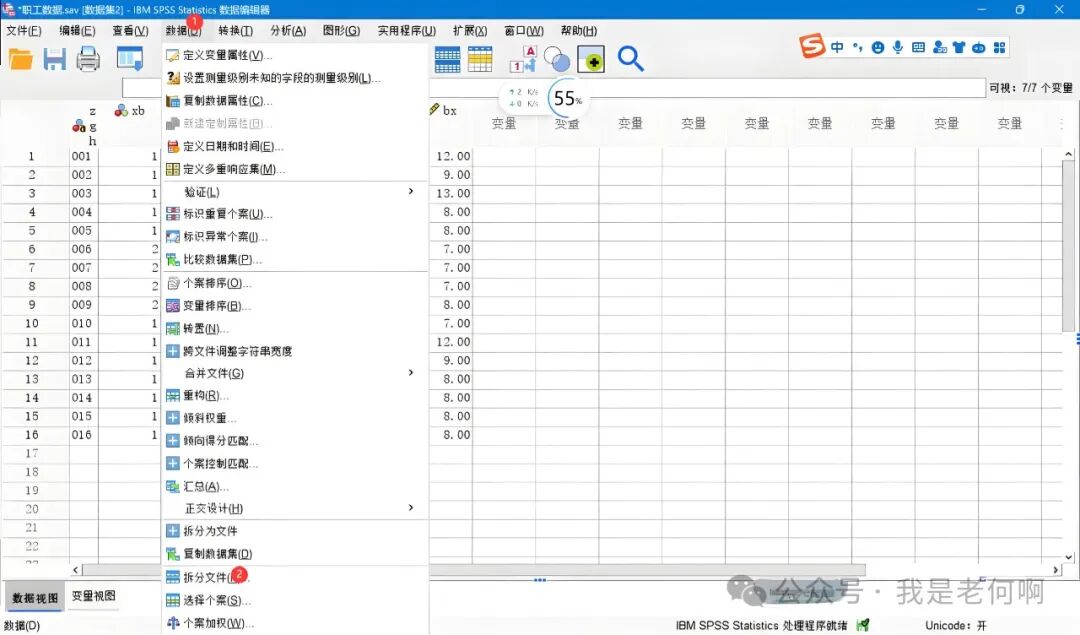
Task: Click the Sogou toolbox grid icon
Action: click(999, 47)
